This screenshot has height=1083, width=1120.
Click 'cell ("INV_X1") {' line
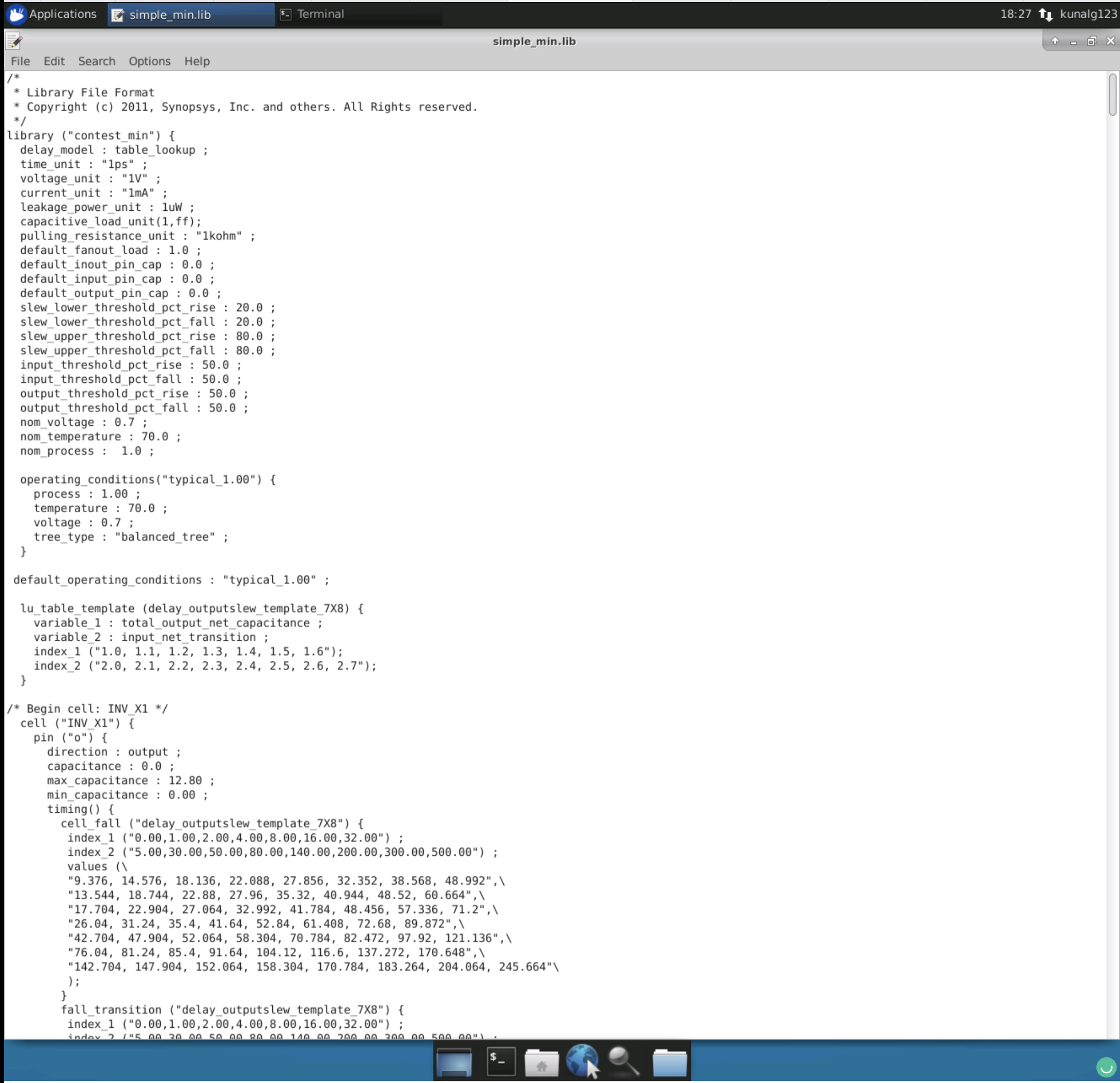(x=77, y=723)
